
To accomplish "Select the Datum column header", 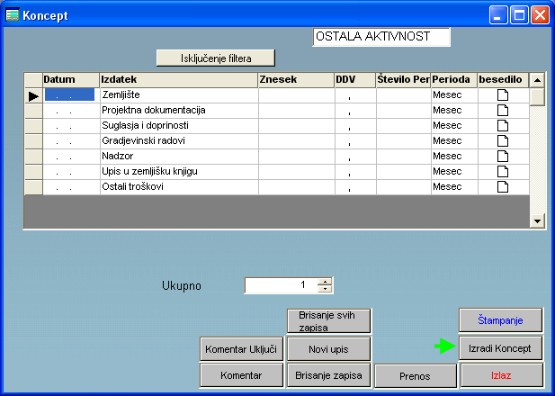I will pos(71,80).
